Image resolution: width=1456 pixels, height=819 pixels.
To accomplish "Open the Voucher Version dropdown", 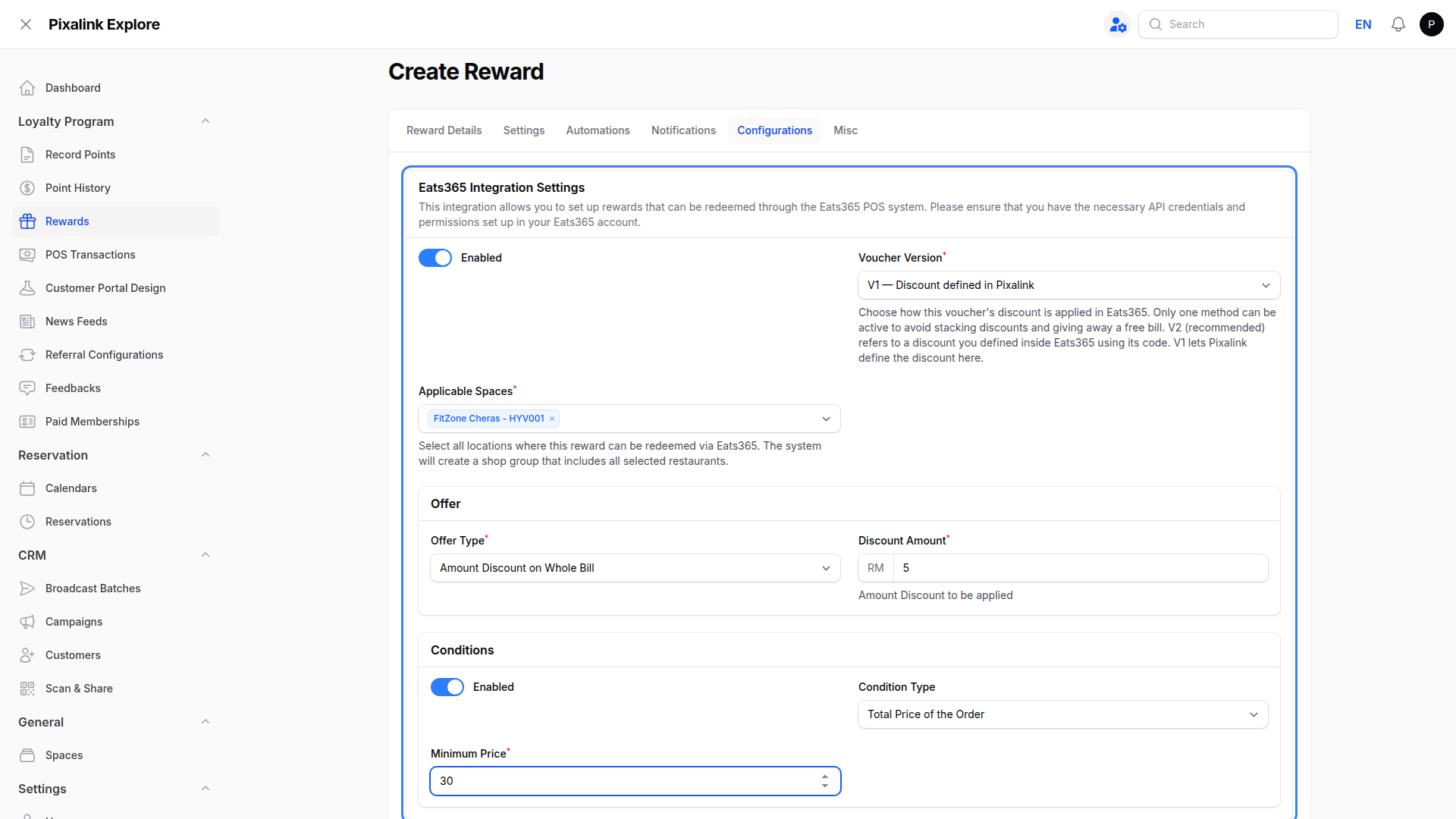I will [x=1069, y=285].
